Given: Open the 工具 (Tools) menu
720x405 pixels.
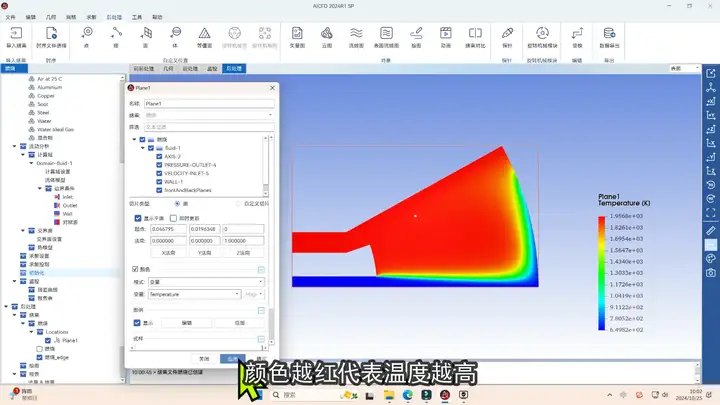Looking at the screenshot, I should click(137, 17).
